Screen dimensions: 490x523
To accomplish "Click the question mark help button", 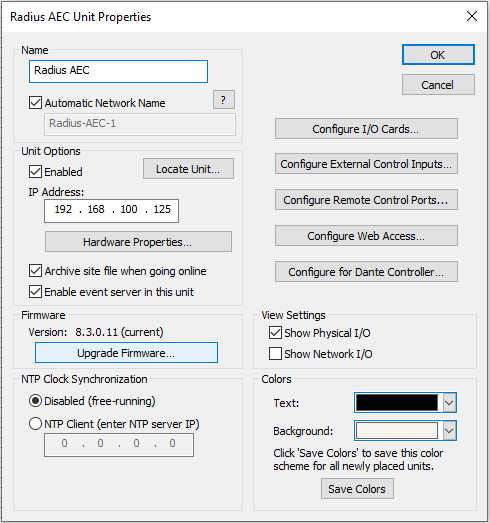I will coord(224,99).
